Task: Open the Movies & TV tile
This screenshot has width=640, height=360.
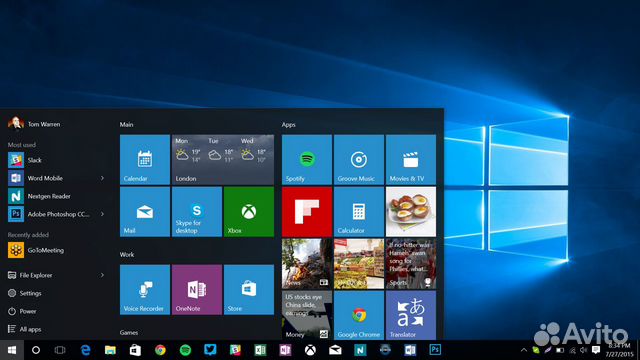Action: (x=411, y=160)
